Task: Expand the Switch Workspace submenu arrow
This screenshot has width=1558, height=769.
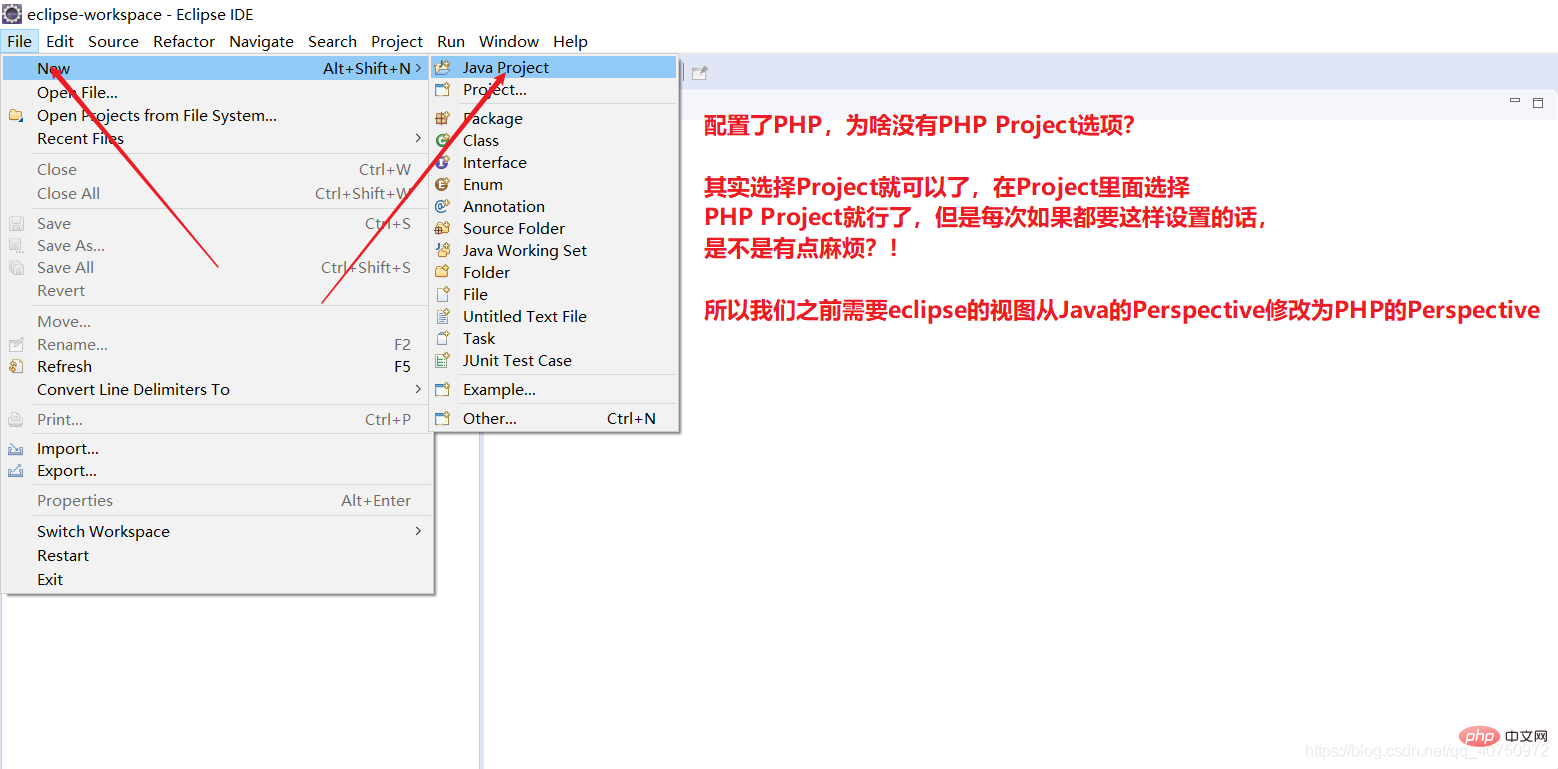Action: [418, 531]
